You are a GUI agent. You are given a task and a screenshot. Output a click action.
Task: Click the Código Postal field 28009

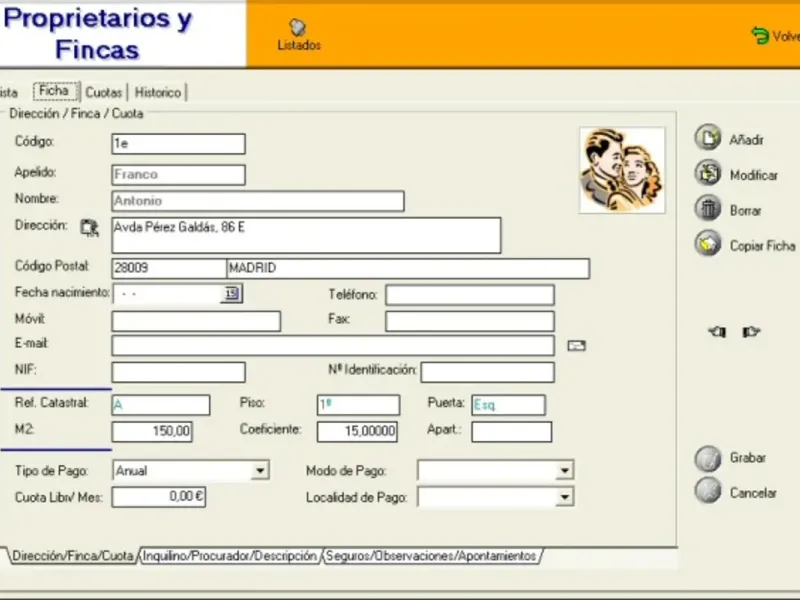[x=169, y=268]
